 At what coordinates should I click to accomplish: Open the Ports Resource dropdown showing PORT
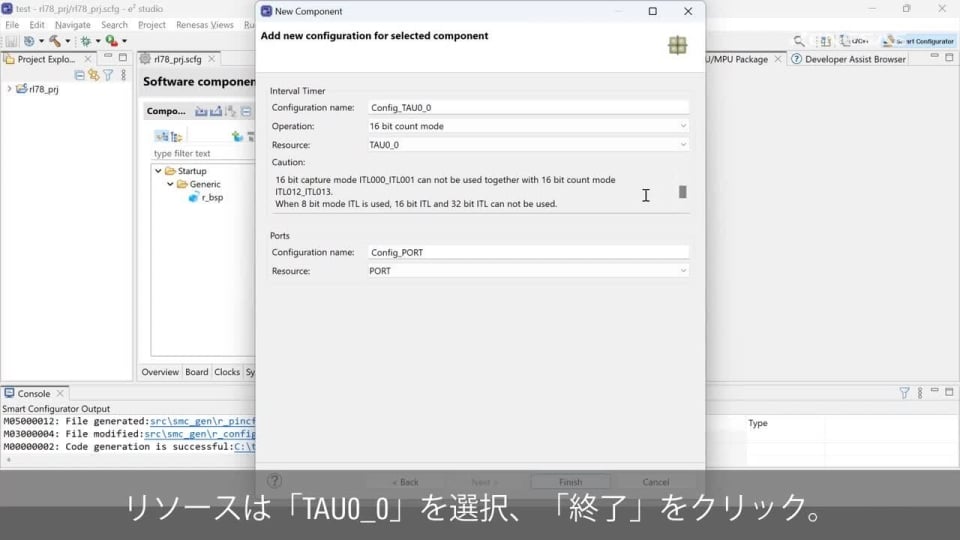(x=528, y=271)
